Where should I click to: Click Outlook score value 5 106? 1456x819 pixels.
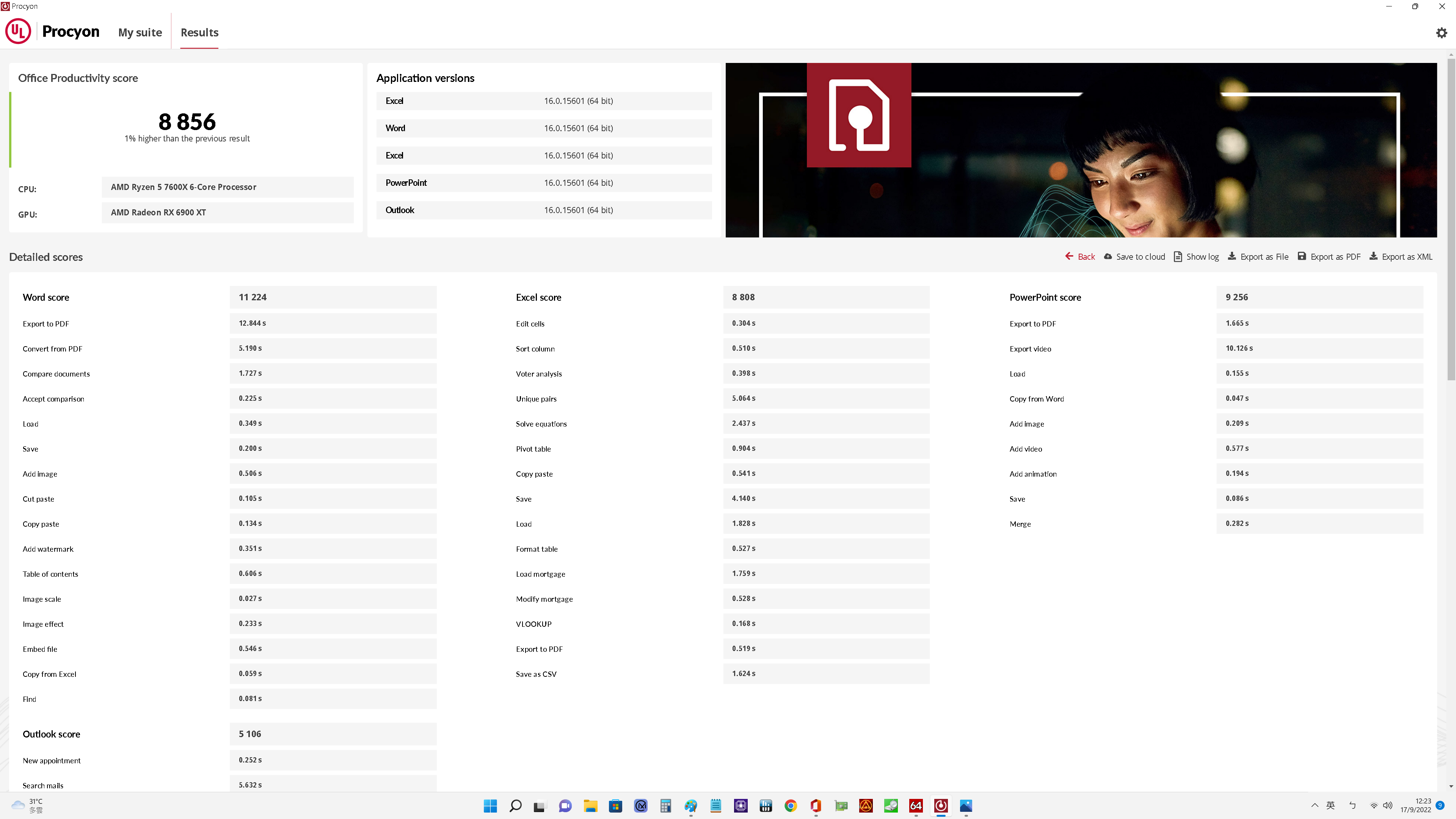point(333,734)
